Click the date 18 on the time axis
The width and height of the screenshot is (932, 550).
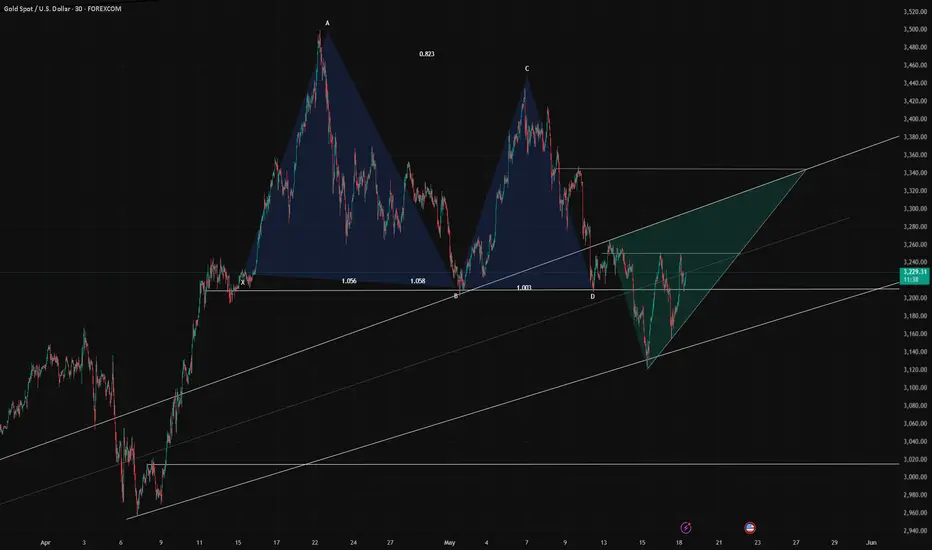[x=679, y=543]
